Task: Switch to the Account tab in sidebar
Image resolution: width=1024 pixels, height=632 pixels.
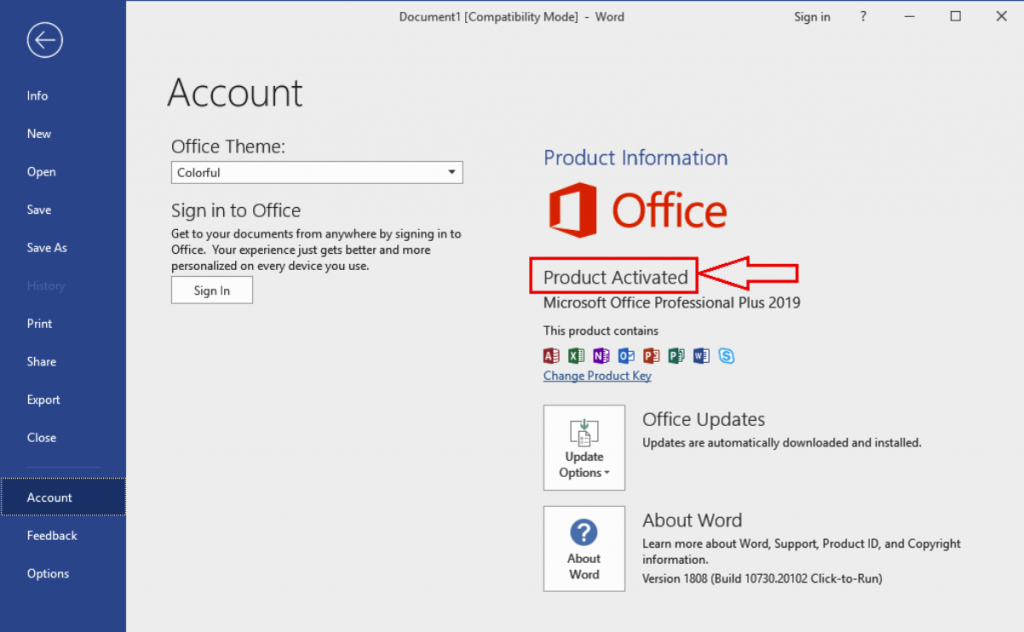Action: tap(49, 497)
